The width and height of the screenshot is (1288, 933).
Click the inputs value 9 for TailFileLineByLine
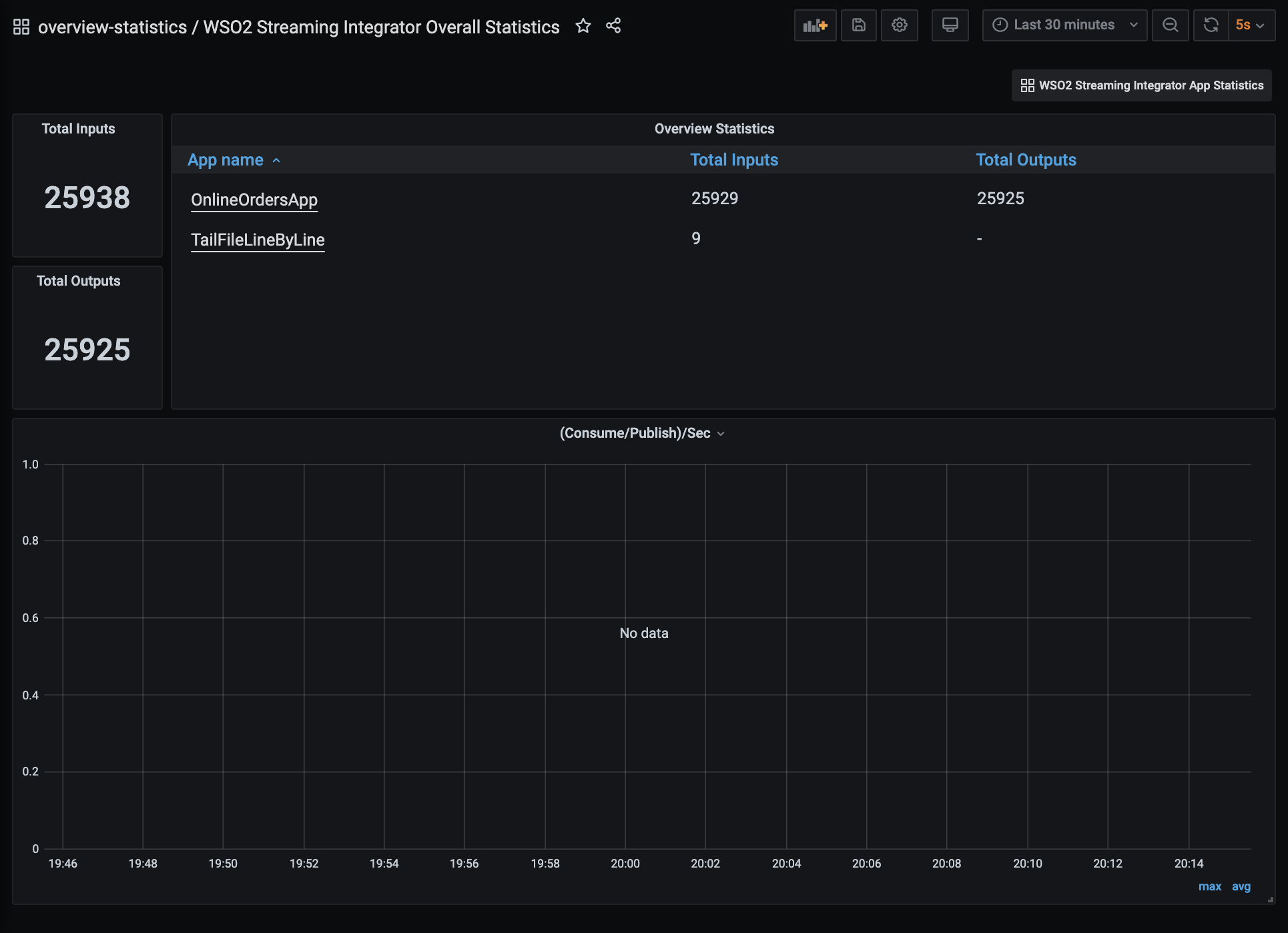[x=696, y=239]
